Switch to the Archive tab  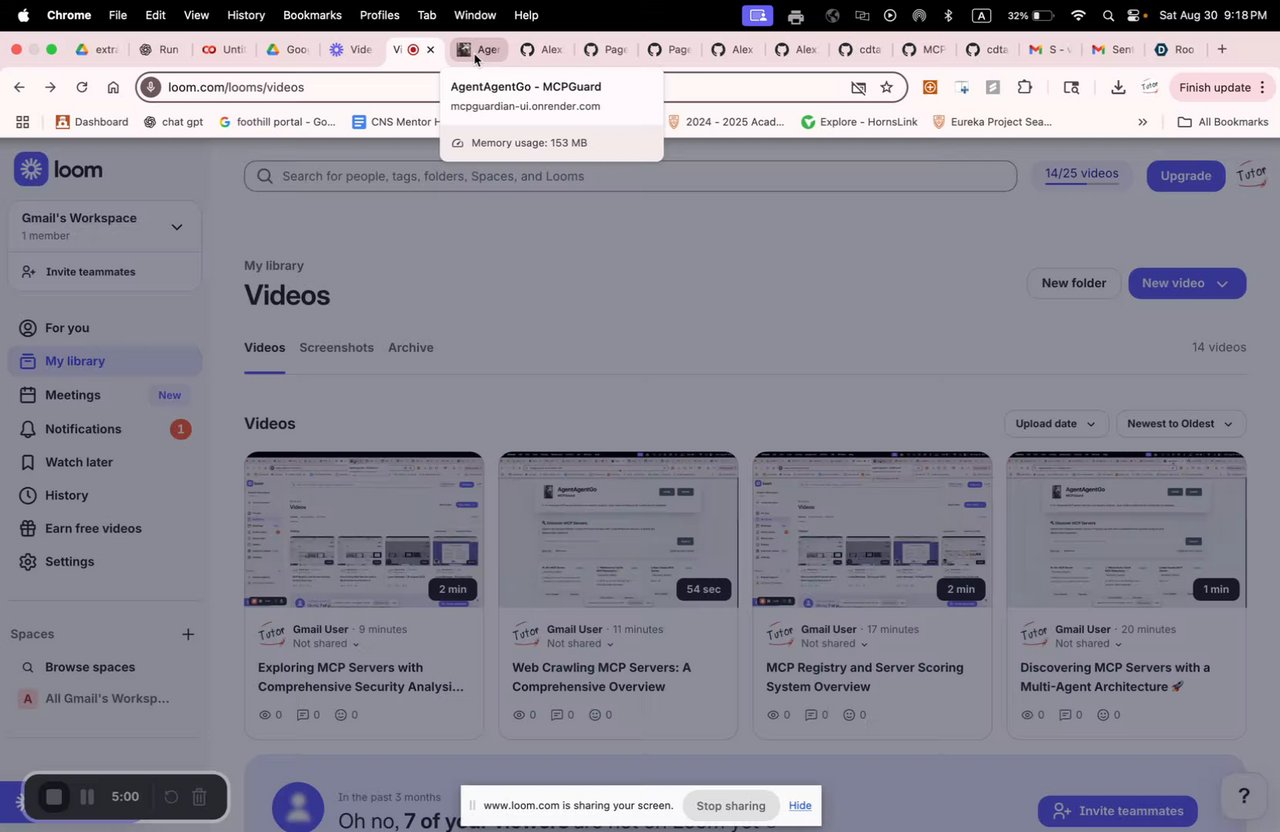coord(411,348)
